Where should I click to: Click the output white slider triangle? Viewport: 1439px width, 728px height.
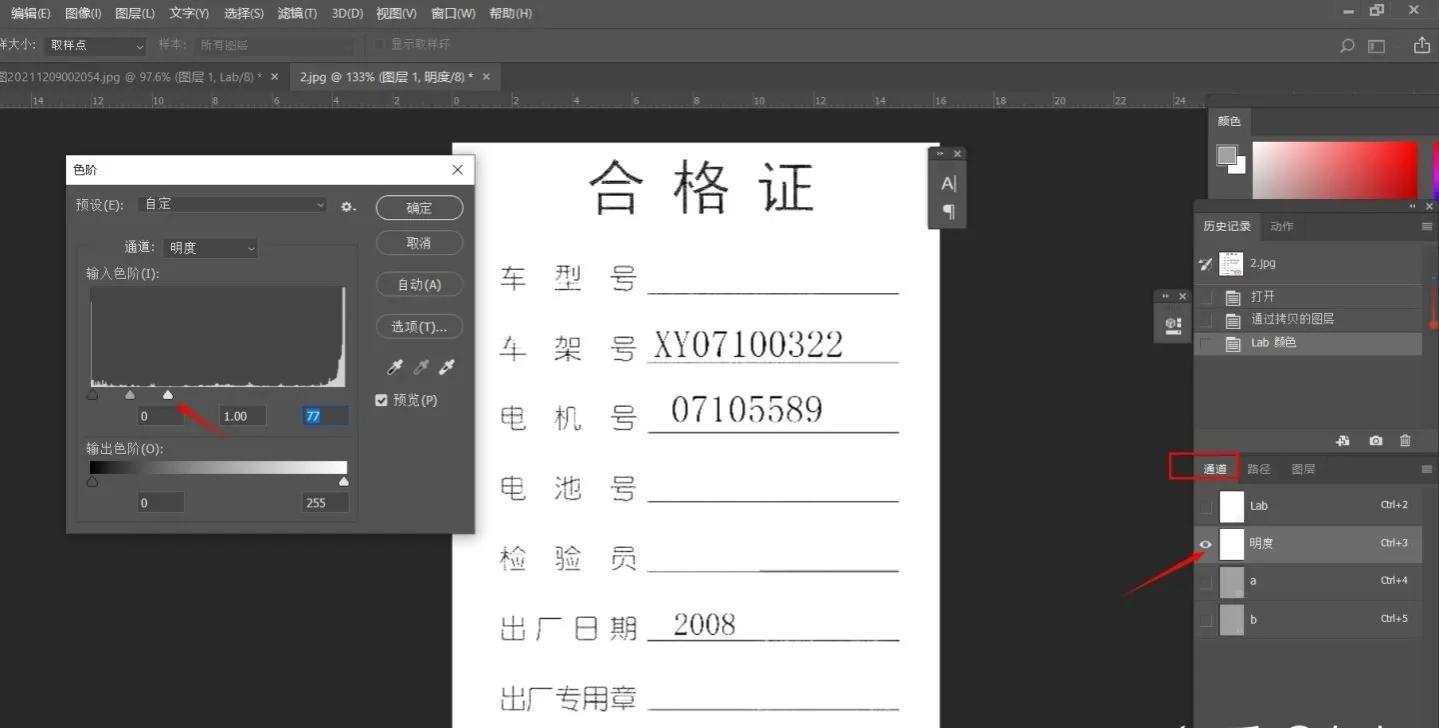[x=344, y=482]
